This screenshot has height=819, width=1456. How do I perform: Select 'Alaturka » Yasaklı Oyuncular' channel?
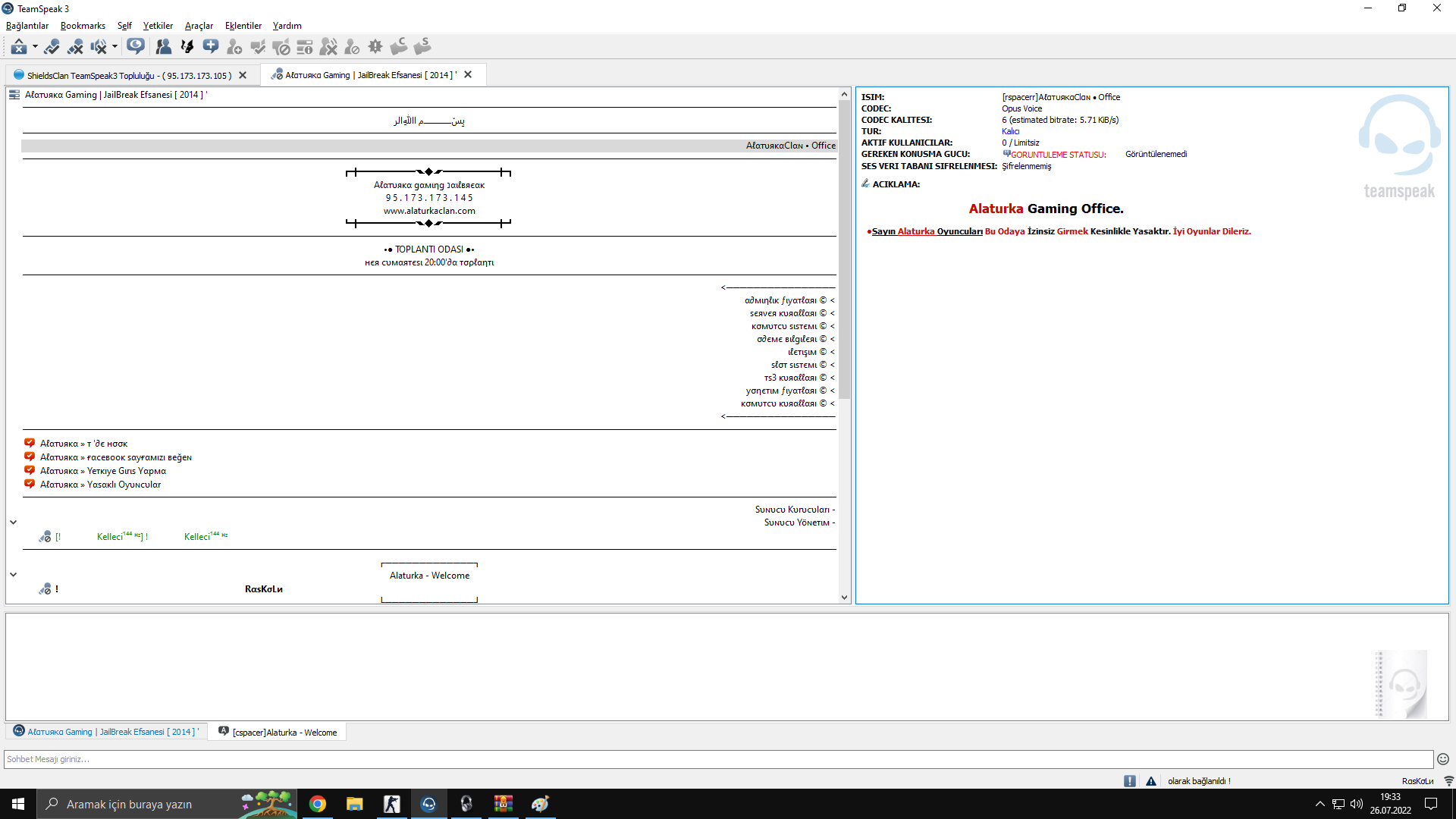pyautogui.click(x=100, y=485)
